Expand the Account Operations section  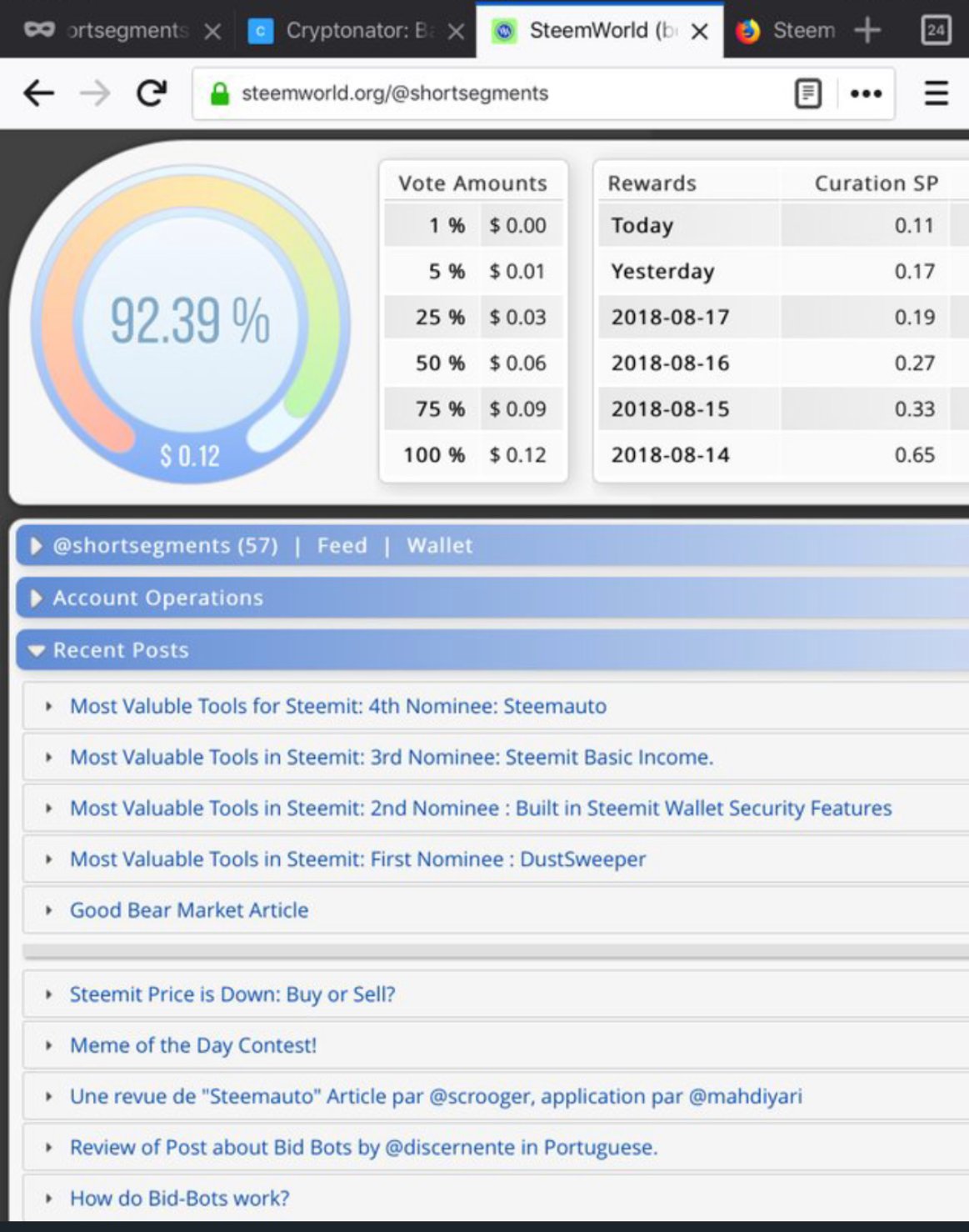36,598
